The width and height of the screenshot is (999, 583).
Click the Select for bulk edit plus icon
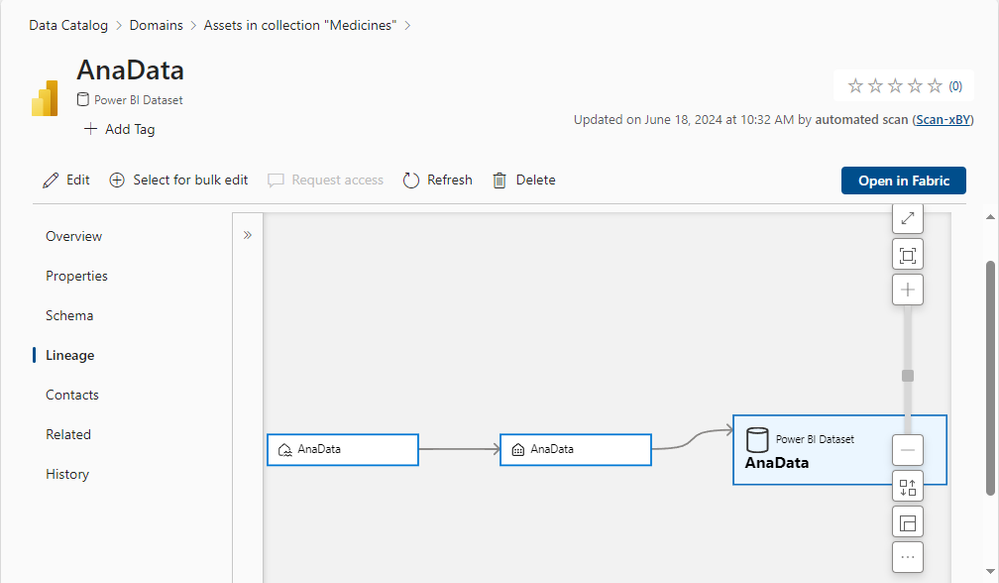point(117,180)
